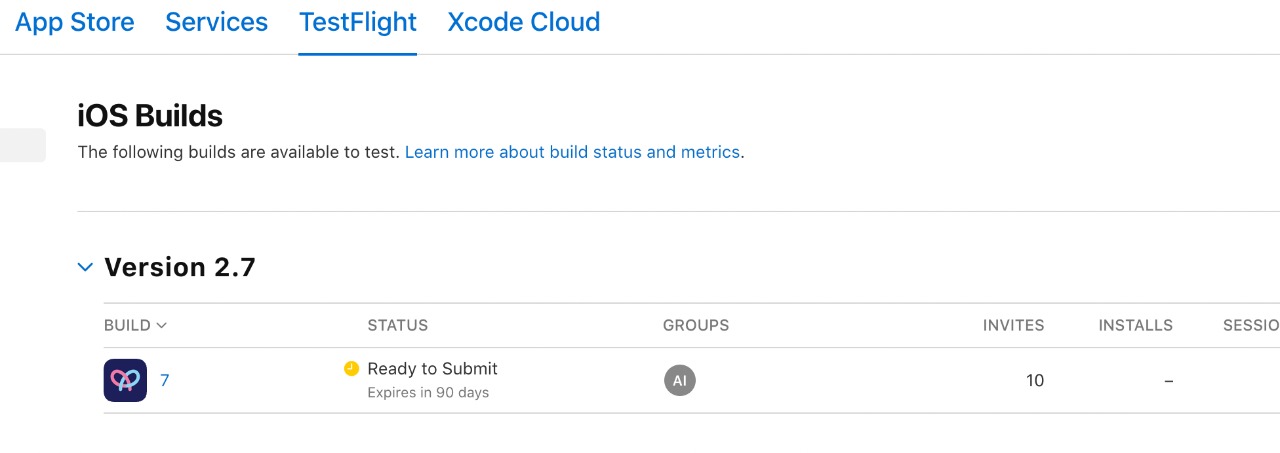1280x453 pixels.
Task: Click the Version 2.7 heading
Action: point(180,267)
